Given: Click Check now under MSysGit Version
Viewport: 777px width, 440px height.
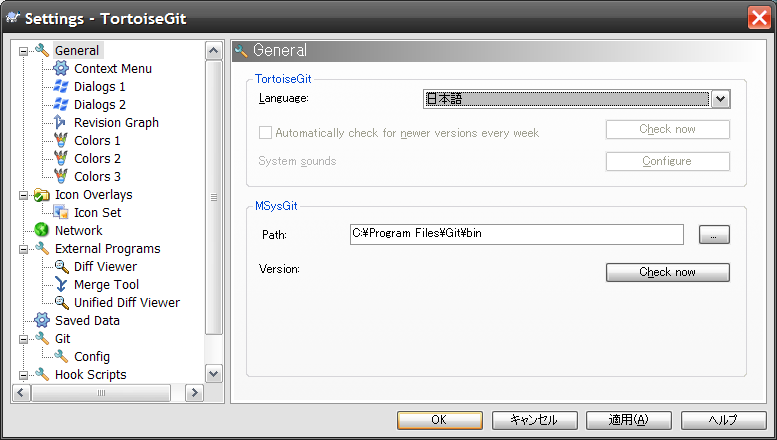Looking at the screenshot, I should pos(667,272).
